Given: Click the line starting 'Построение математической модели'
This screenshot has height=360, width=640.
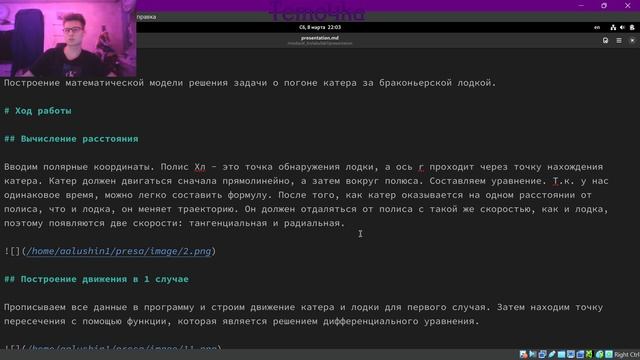Looking at the screenshot, I should pos(250,83).
